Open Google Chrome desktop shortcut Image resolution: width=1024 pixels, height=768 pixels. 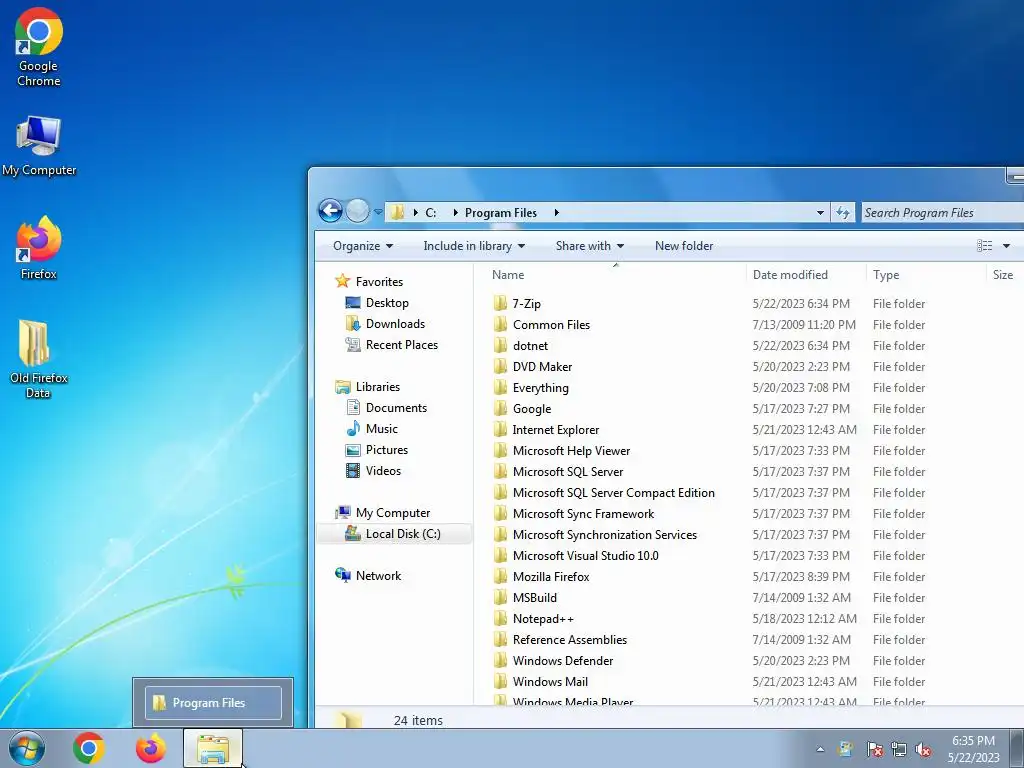(39, 47)
